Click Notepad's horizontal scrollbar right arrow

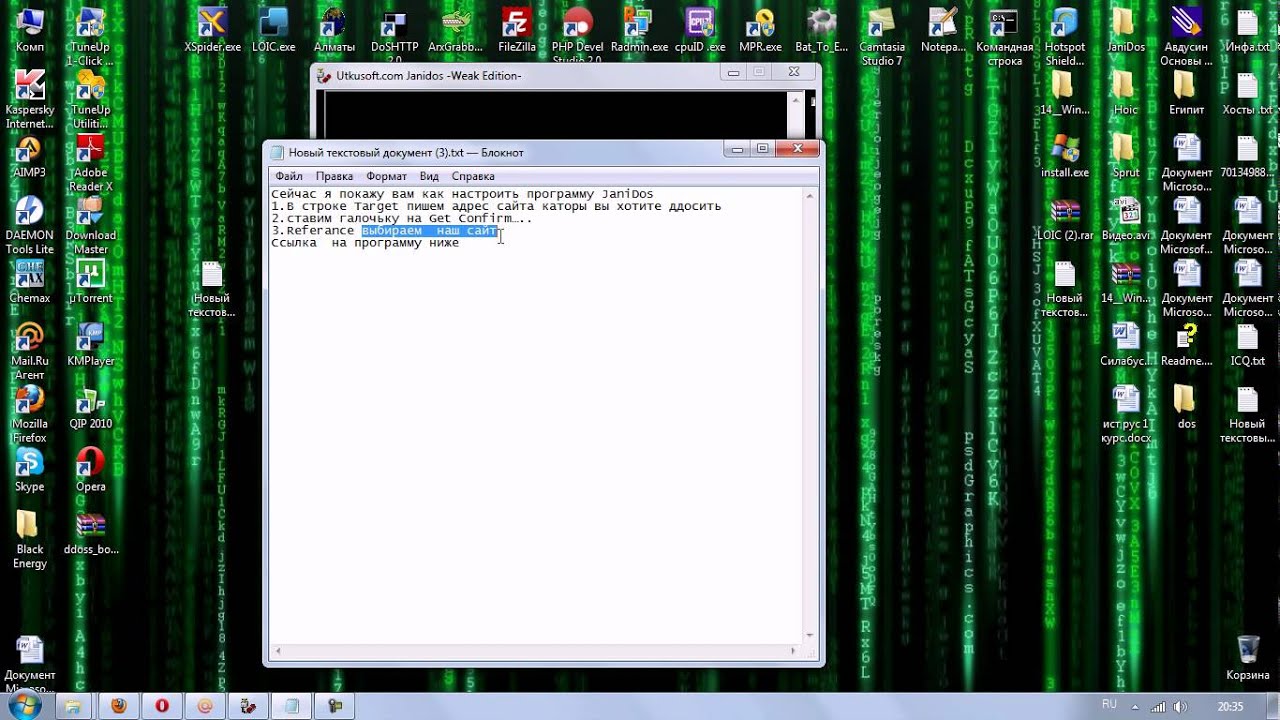[794, 650]
